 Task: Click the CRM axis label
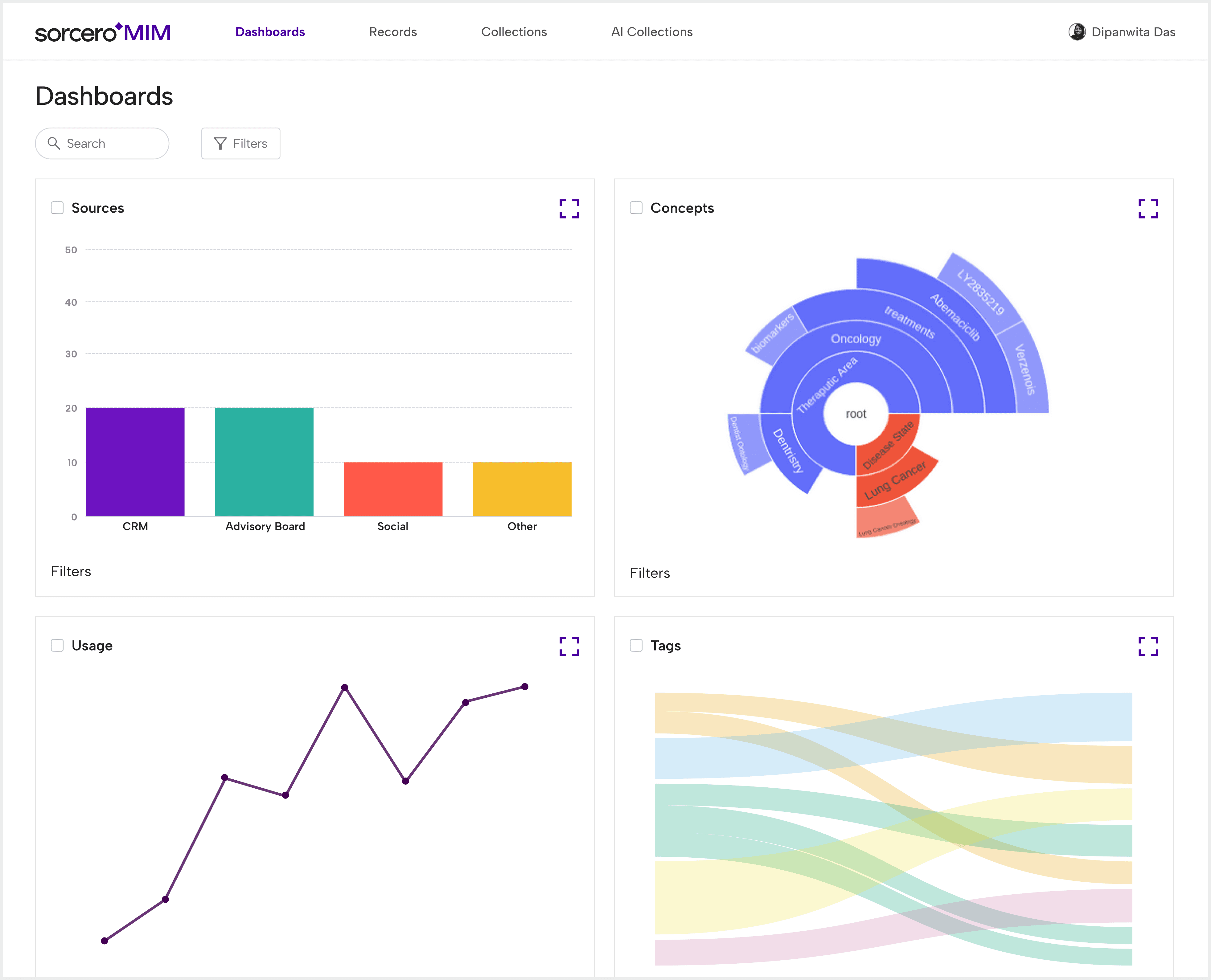pyautogui.click(x=135, y=526)
